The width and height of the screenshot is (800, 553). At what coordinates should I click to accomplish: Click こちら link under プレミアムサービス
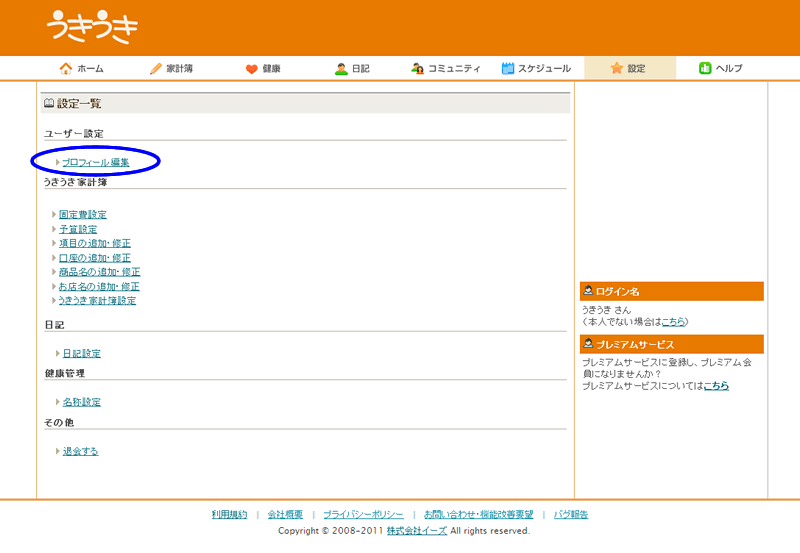716,386
